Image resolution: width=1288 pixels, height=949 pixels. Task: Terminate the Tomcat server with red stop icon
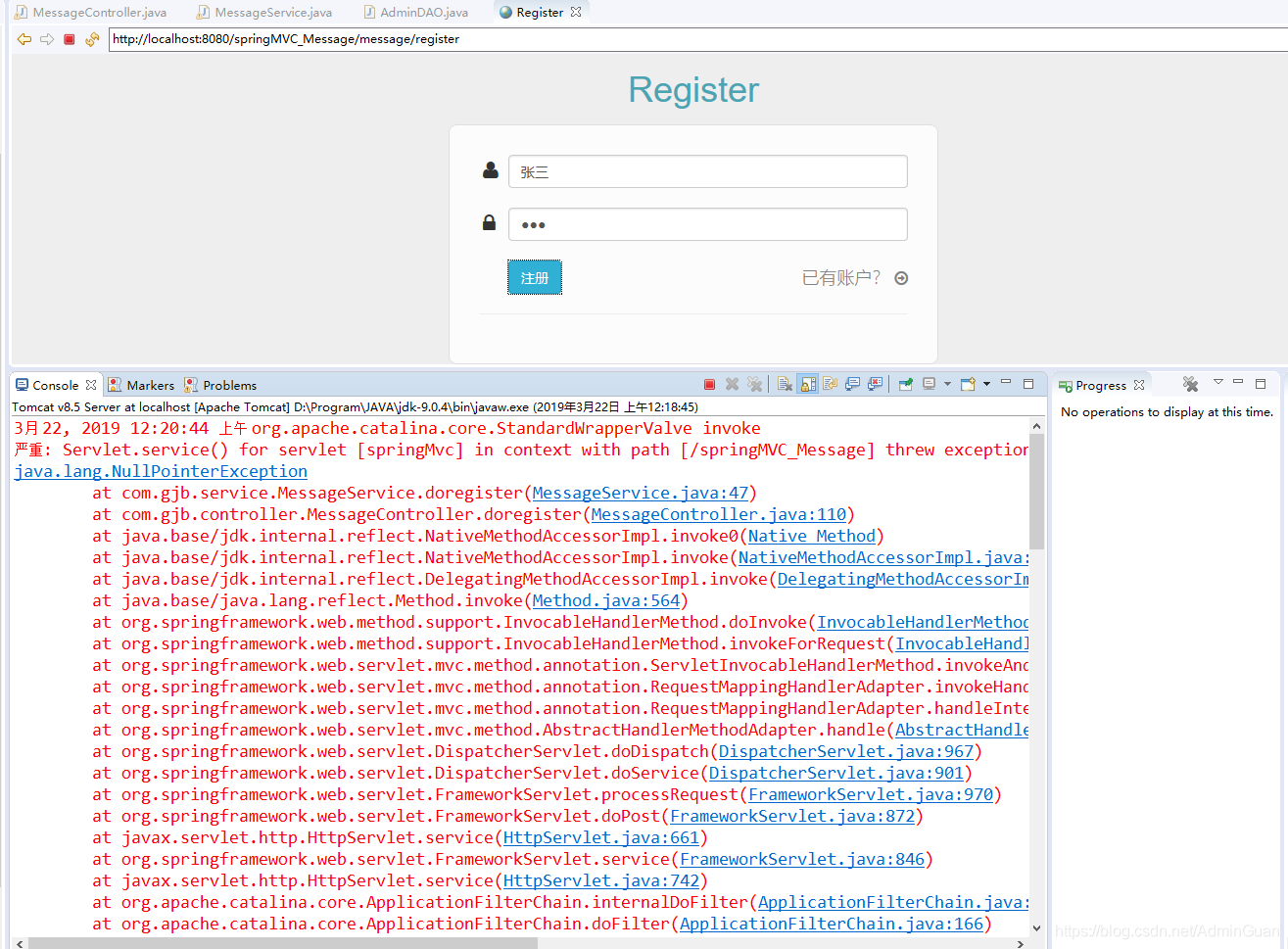[710, 384]
